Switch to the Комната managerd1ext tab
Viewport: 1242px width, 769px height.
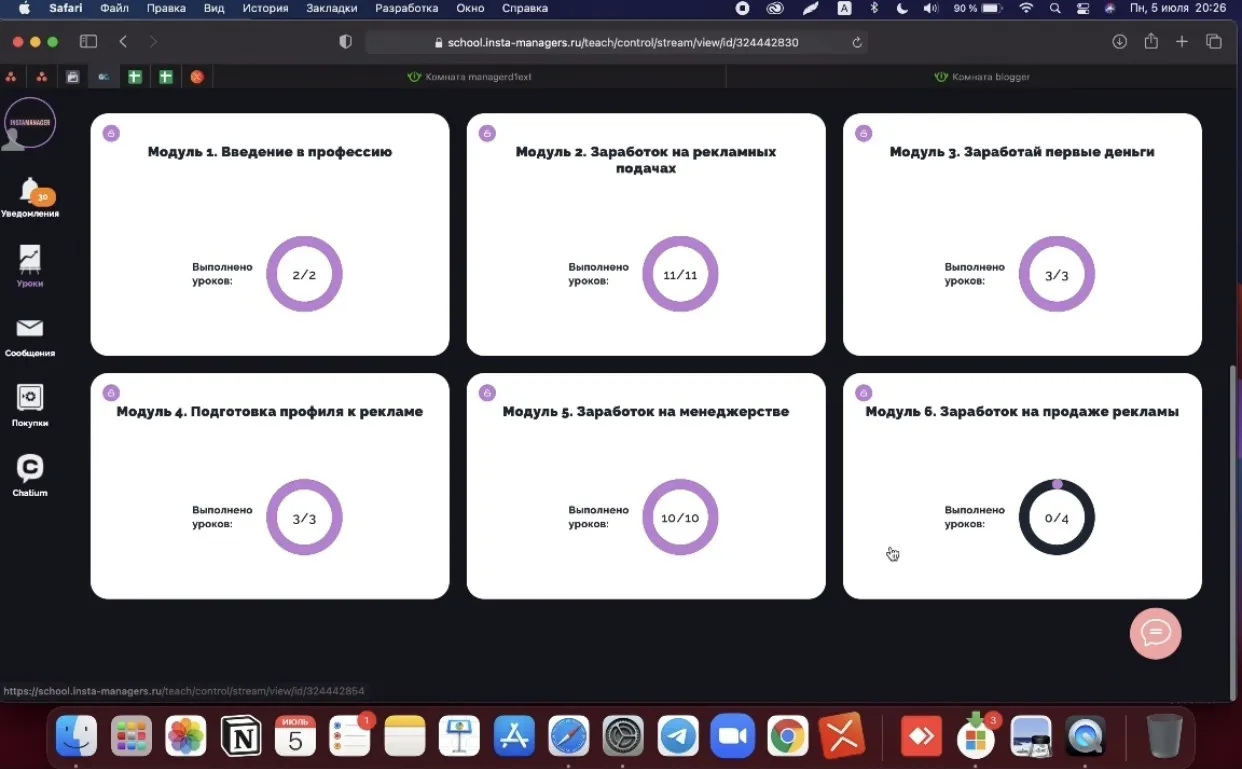[x=469, y=77]
